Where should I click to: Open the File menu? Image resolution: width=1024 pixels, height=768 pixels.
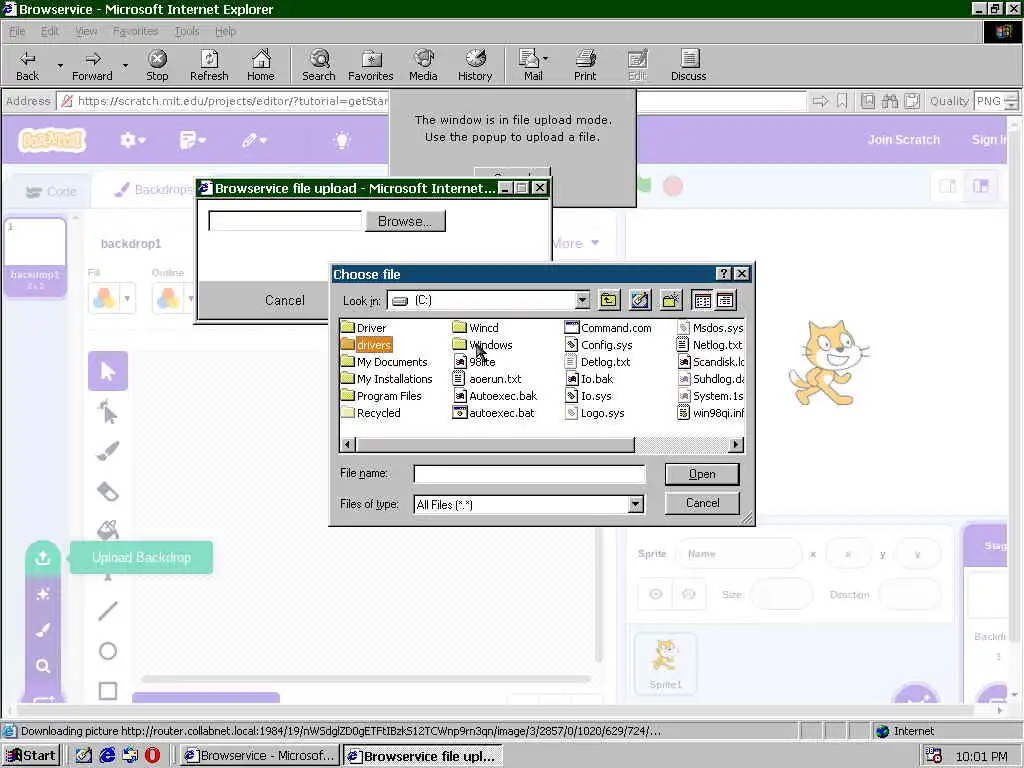tap(17, 31)
